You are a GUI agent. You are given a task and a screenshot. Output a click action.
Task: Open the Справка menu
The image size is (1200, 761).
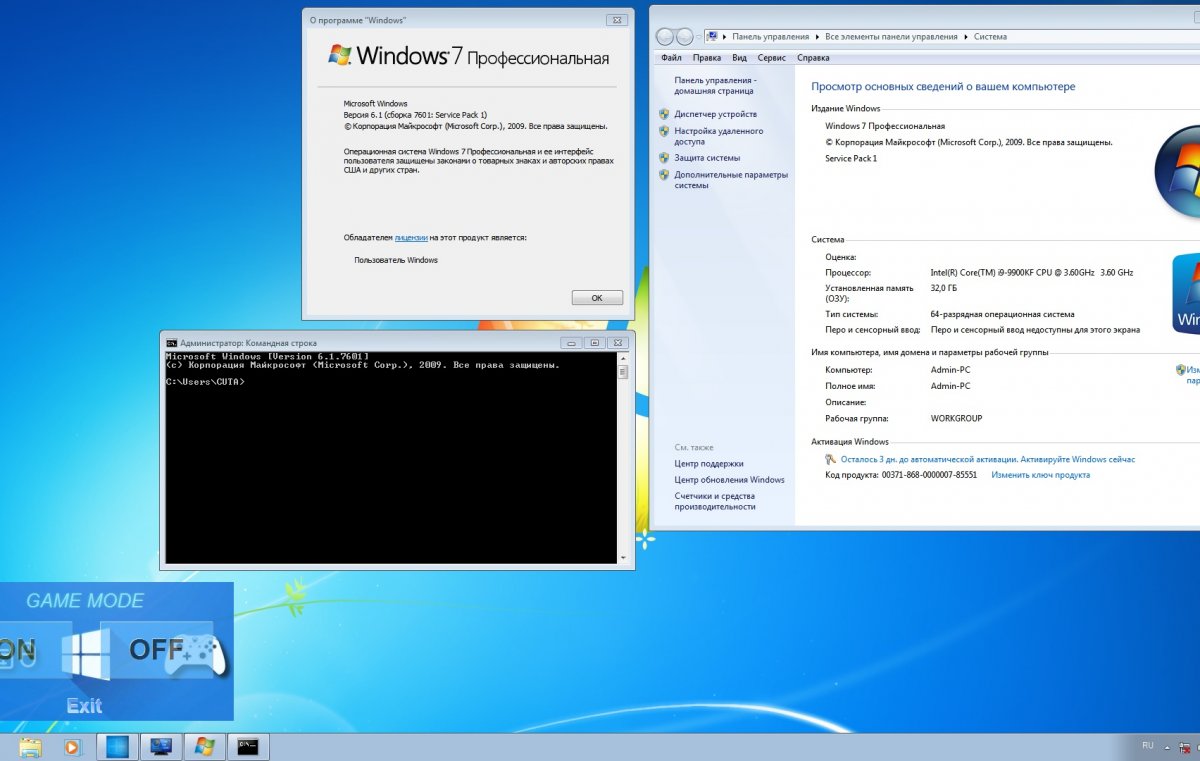(x=812, y=58)
